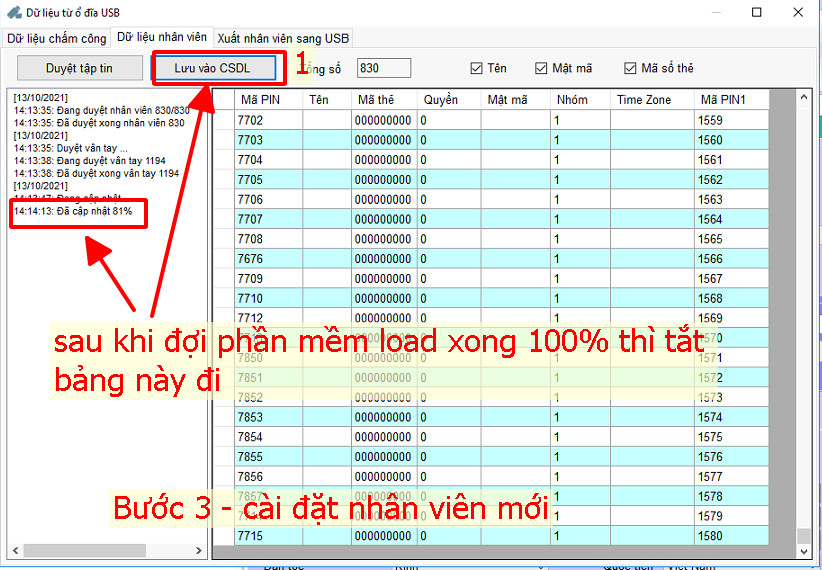Select the cell with PIN 7702
The height and width of the screenshot is (570, 822).
(x=268, y=120)
